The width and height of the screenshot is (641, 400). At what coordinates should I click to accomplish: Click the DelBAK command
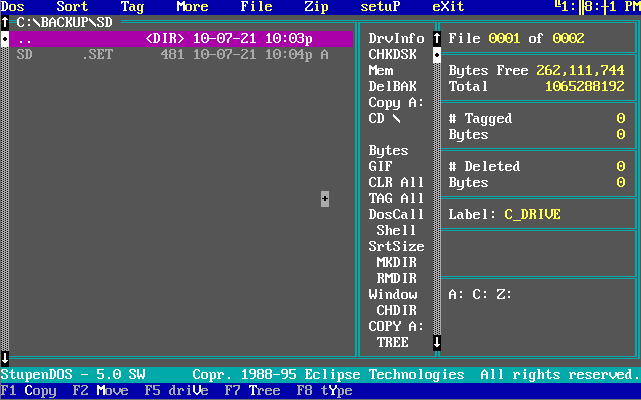click(392, 87)
